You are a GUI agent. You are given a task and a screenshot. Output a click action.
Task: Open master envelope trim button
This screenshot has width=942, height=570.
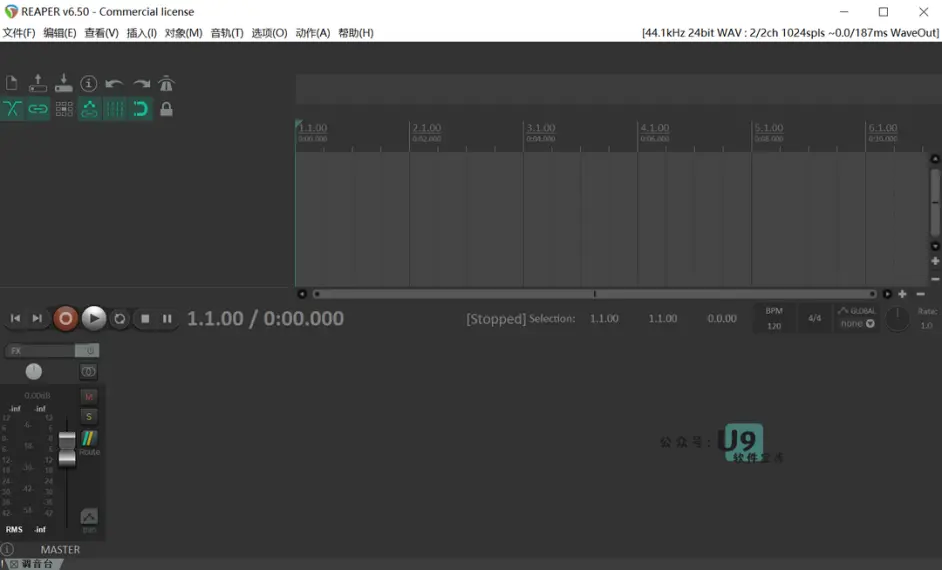pyautogui.click(x=89, y=516)
